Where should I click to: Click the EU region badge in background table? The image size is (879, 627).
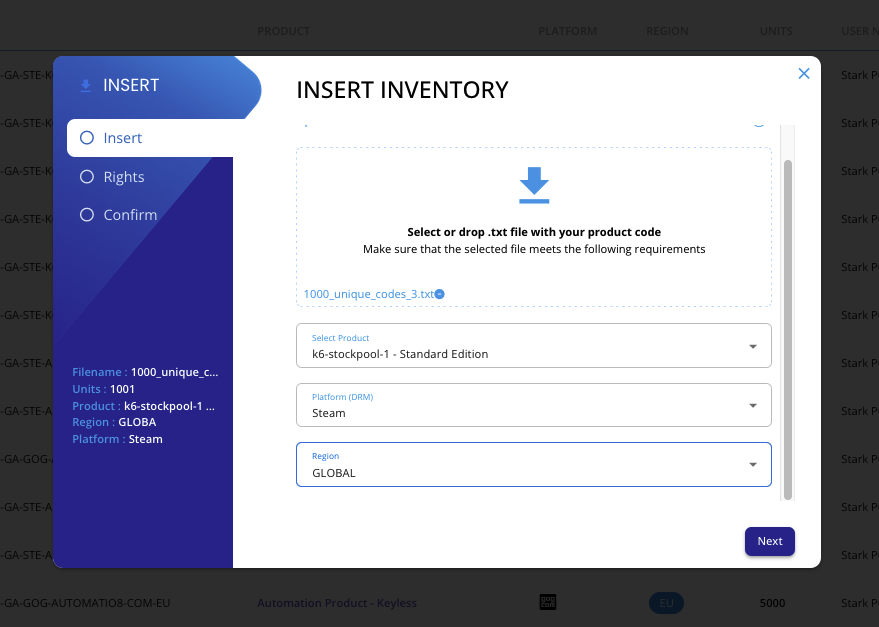(x=666, y=603)
